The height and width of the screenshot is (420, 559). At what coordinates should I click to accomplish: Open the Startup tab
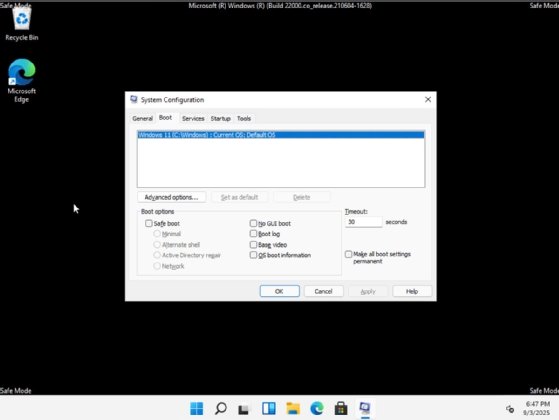220,118
